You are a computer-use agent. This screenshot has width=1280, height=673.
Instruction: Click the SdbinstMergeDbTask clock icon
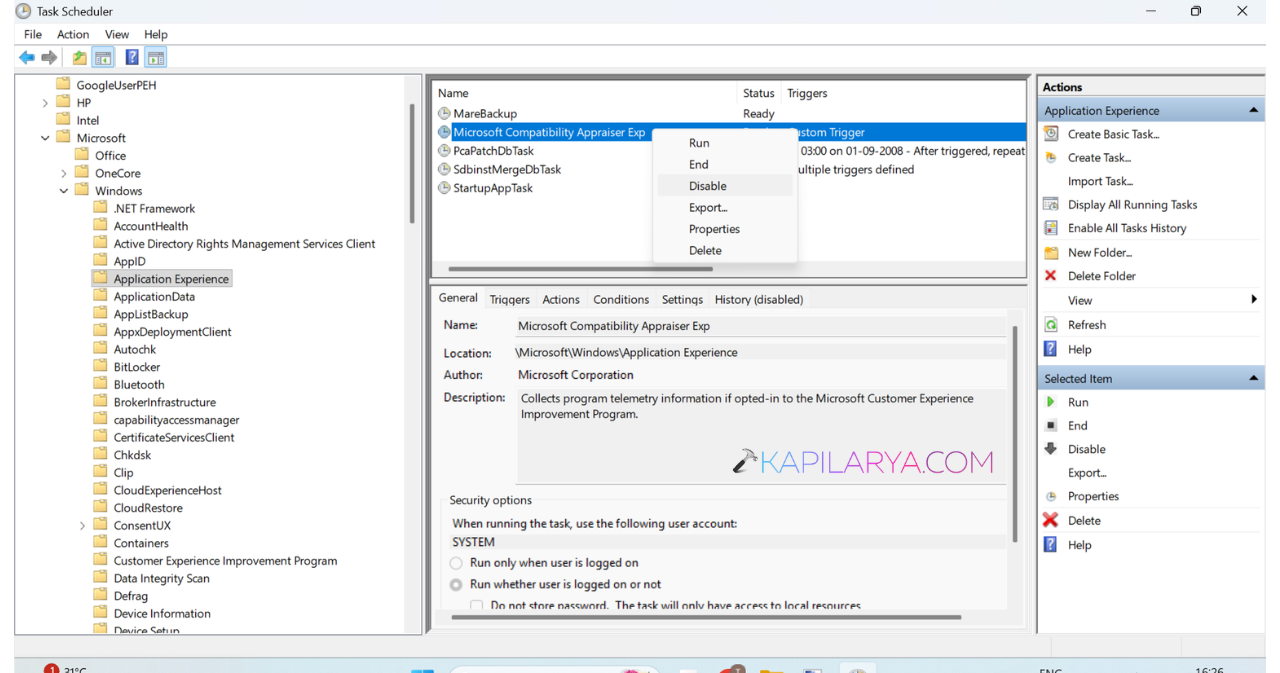[x=444, y=170]
